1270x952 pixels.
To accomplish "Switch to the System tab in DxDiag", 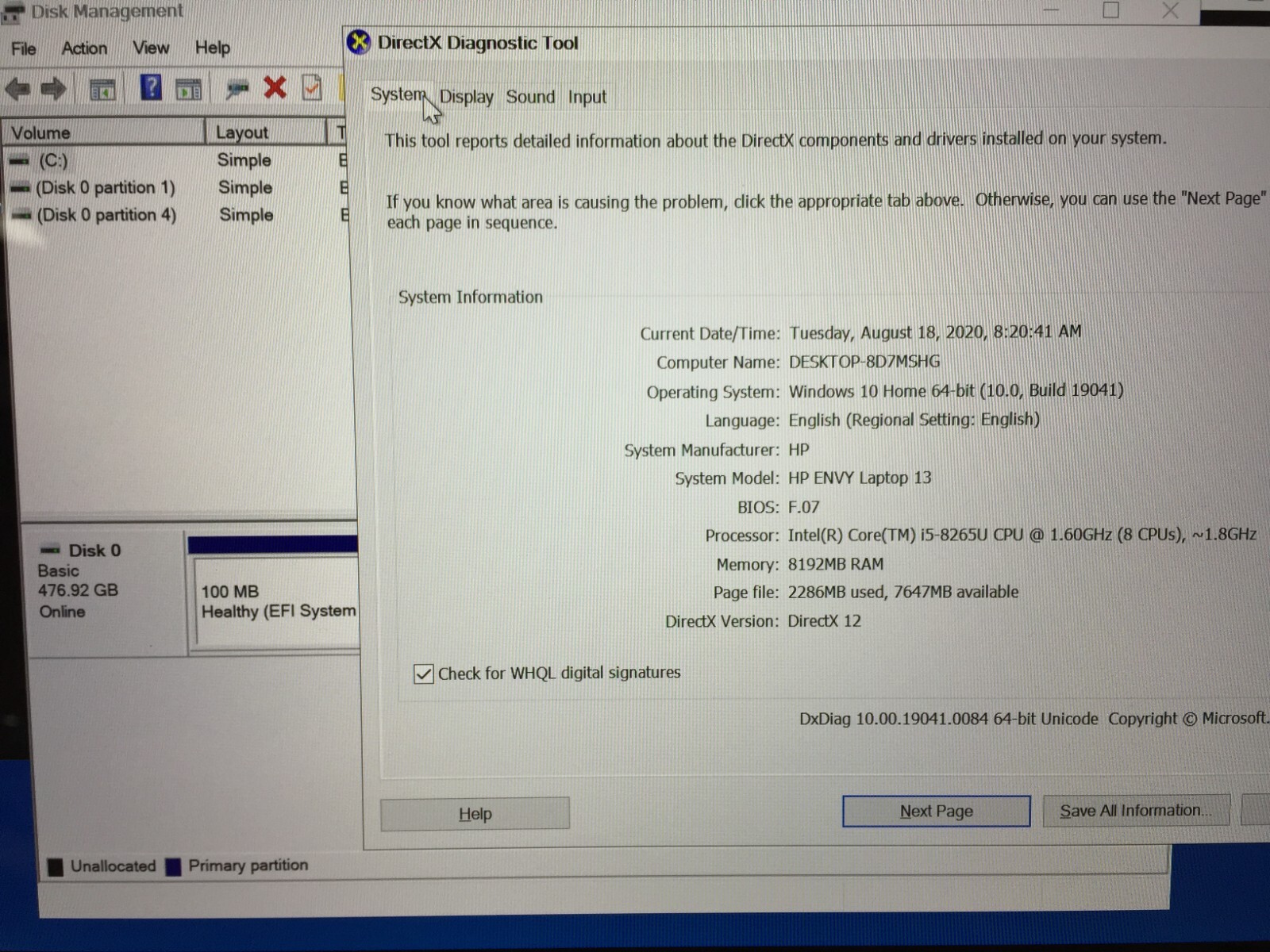I will tap(398, 94).
